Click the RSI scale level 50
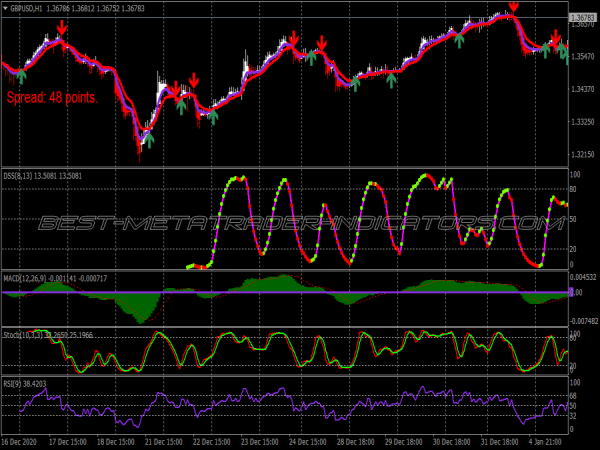 click(x=573, y=406)
